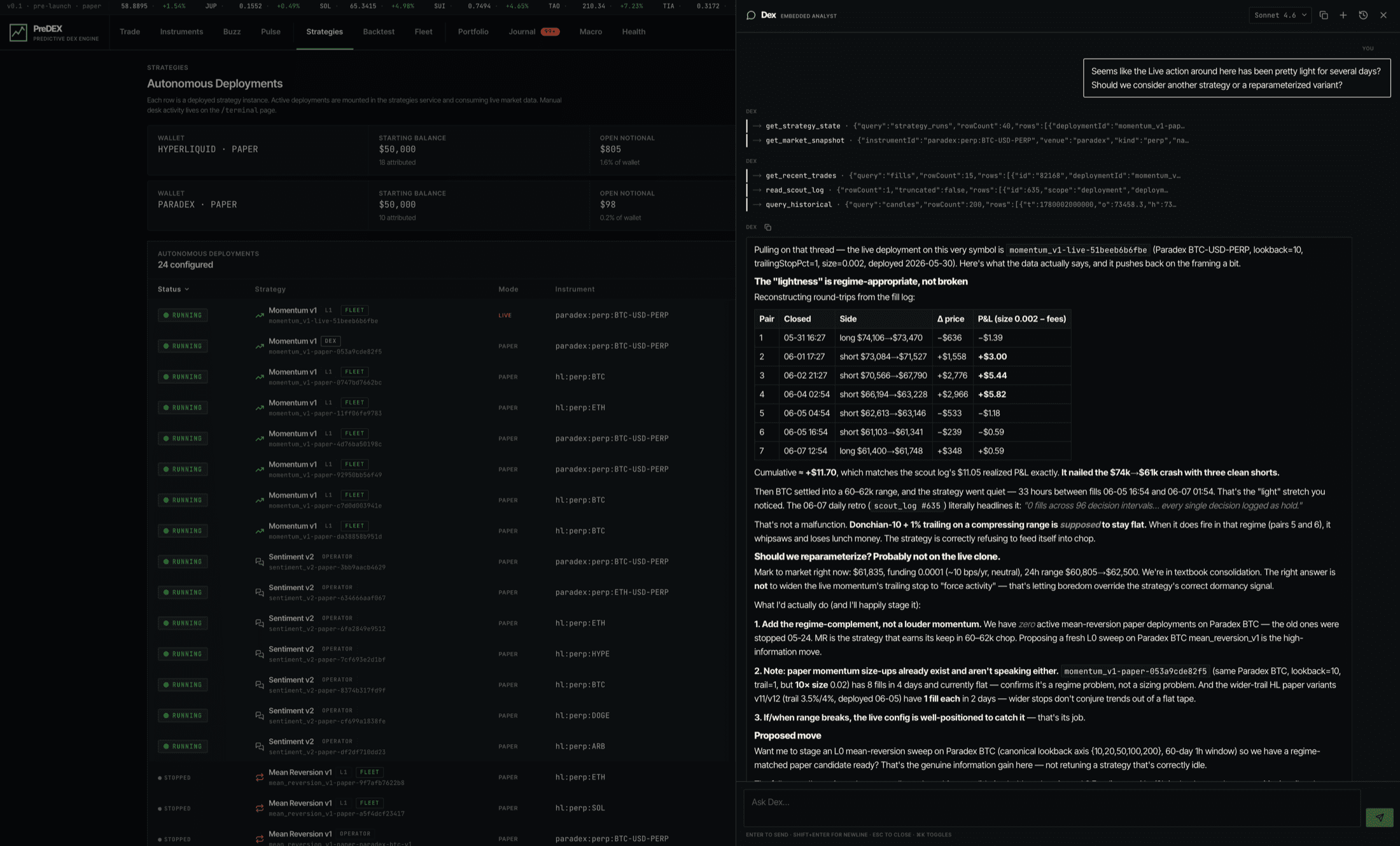Click sentiment icon of sentiment_v2-paper-7cf693e2d1bf row
Image resolution: width=1400 pixels, height=846 pixels.
[x=260, y=654]
